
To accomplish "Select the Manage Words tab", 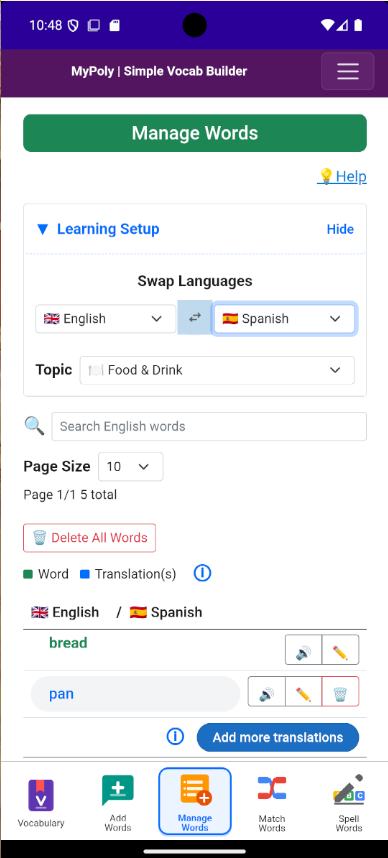I will (x=195, y=801).
